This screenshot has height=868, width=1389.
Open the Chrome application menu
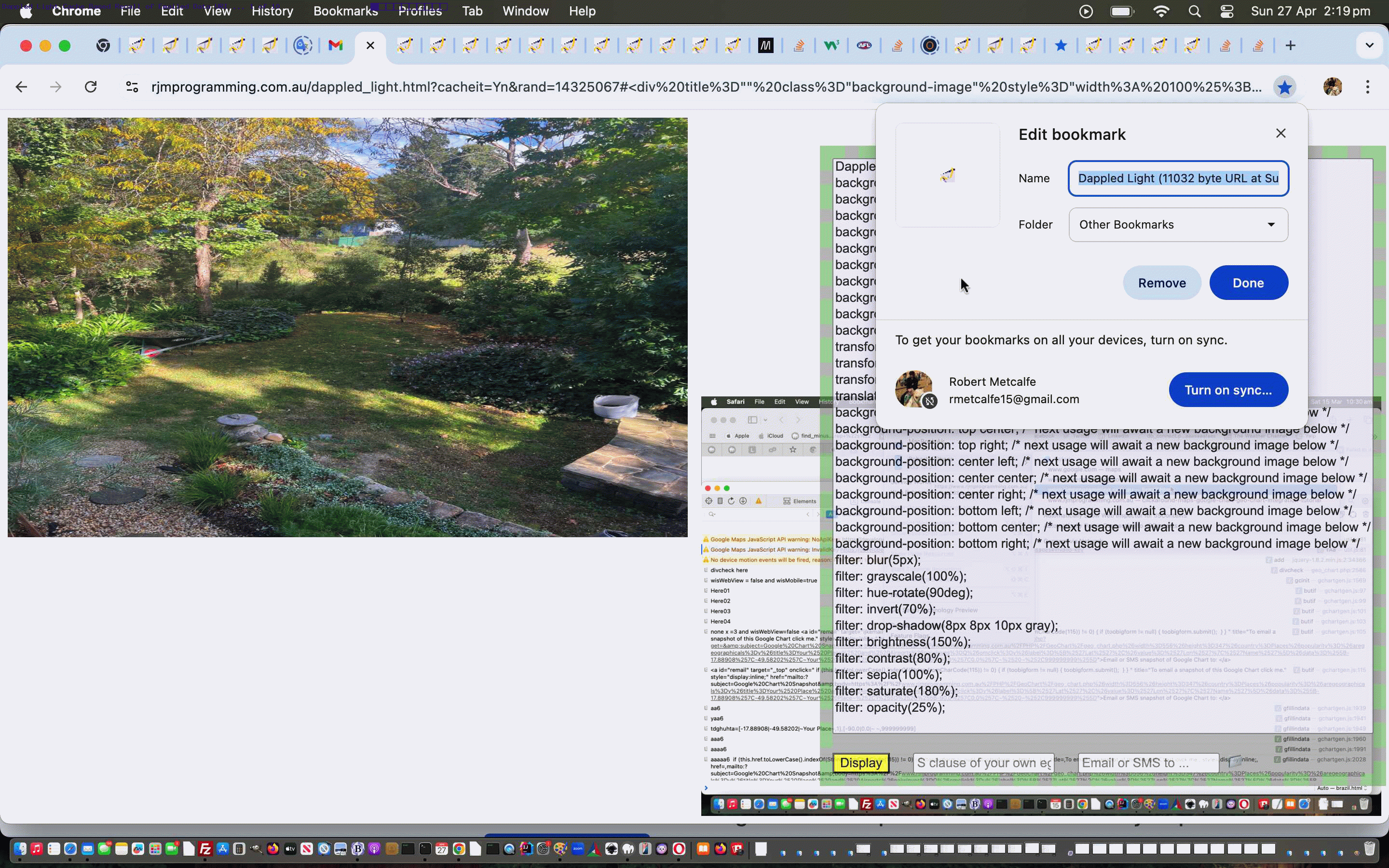click(76, 11)
